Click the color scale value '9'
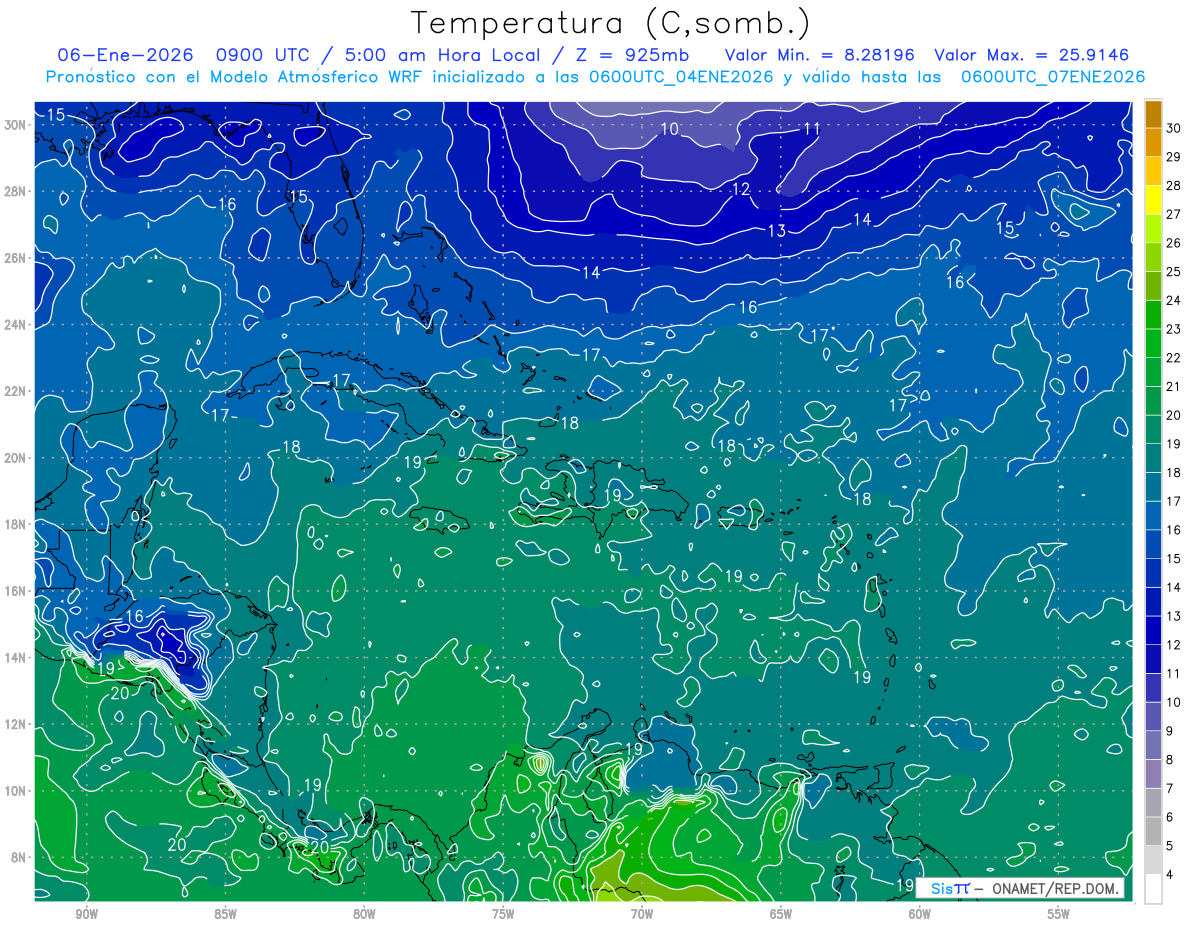1200x927 pixels. (x=1170, y=732)
